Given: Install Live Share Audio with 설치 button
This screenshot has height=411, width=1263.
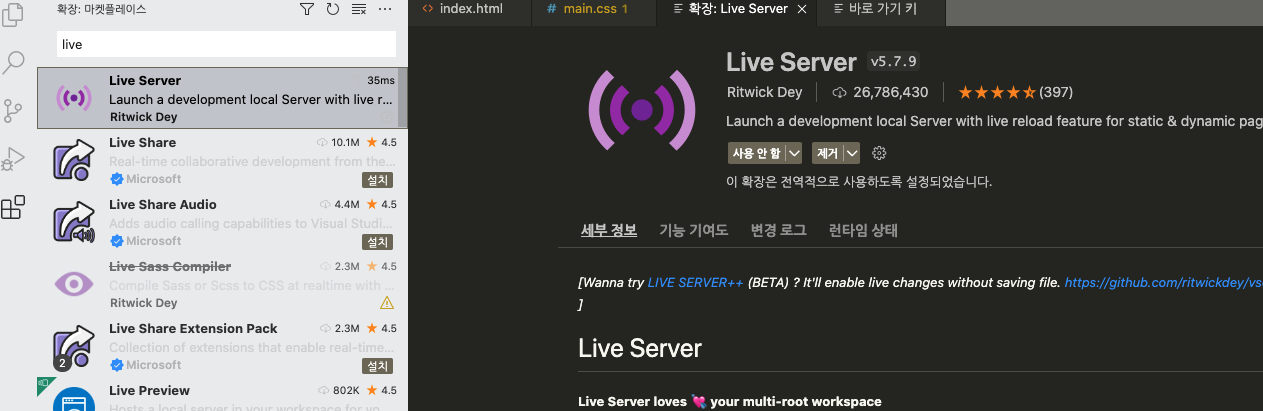Looking at the screenshot, I should [x=377, y=242].
